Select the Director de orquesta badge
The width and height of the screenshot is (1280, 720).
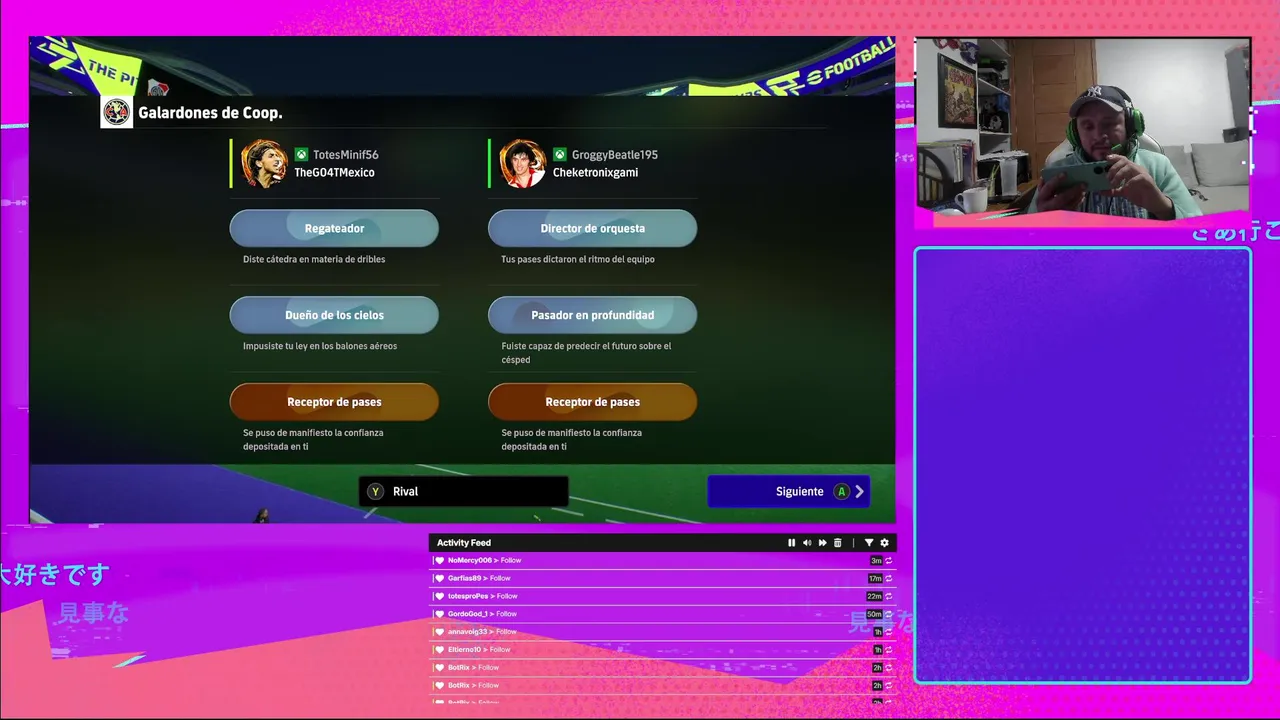[x=592, y=228]
